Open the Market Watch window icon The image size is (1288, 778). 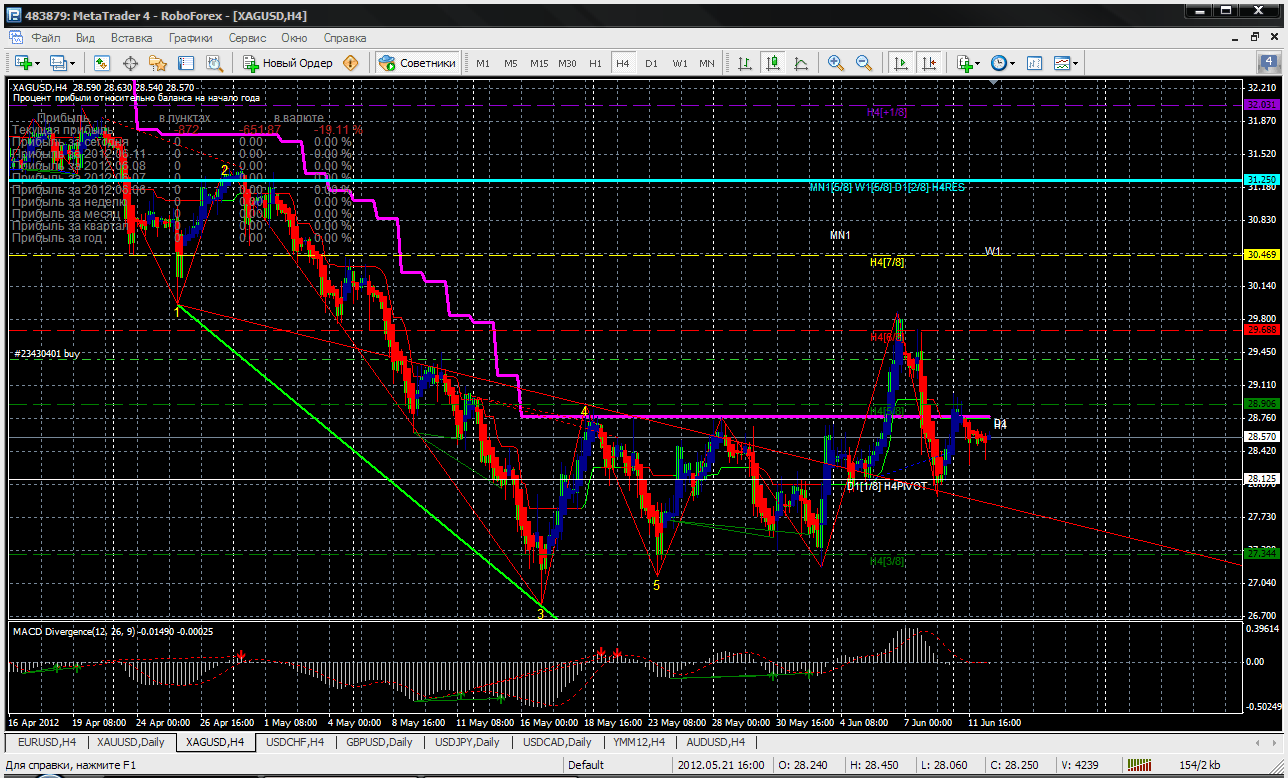click(102, 63)
